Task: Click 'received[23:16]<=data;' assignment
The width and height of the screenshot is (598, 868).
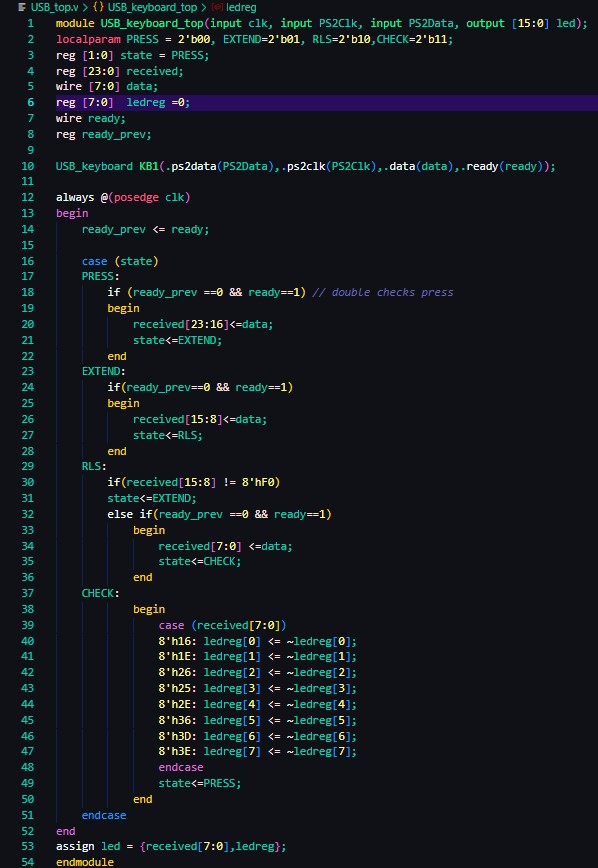Action: (x=203, y=324)
